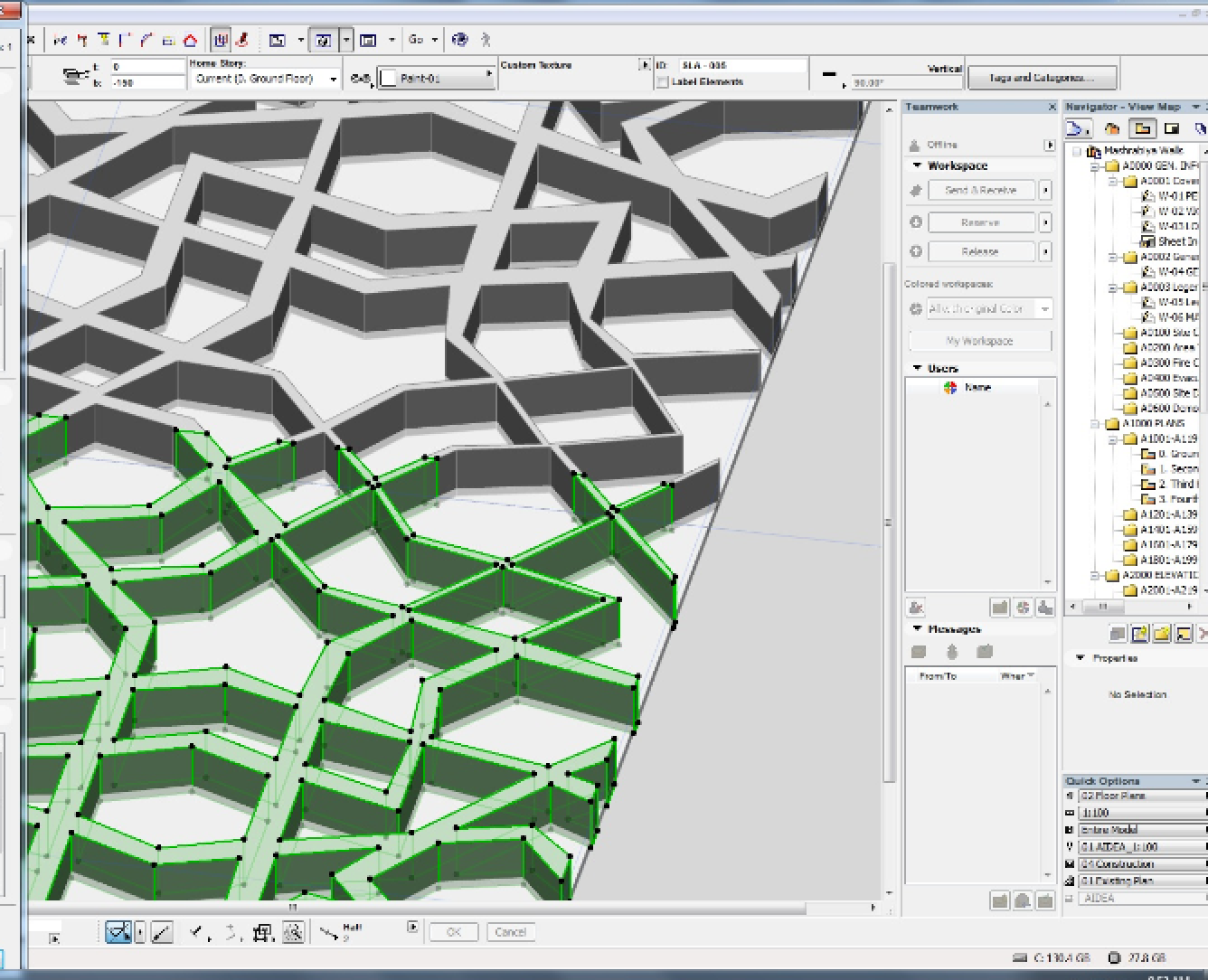Toggle the highlighted view button in top toolbar
Image resolution: width=1208 pixels, height=980 pixels.
pos(323,40)
